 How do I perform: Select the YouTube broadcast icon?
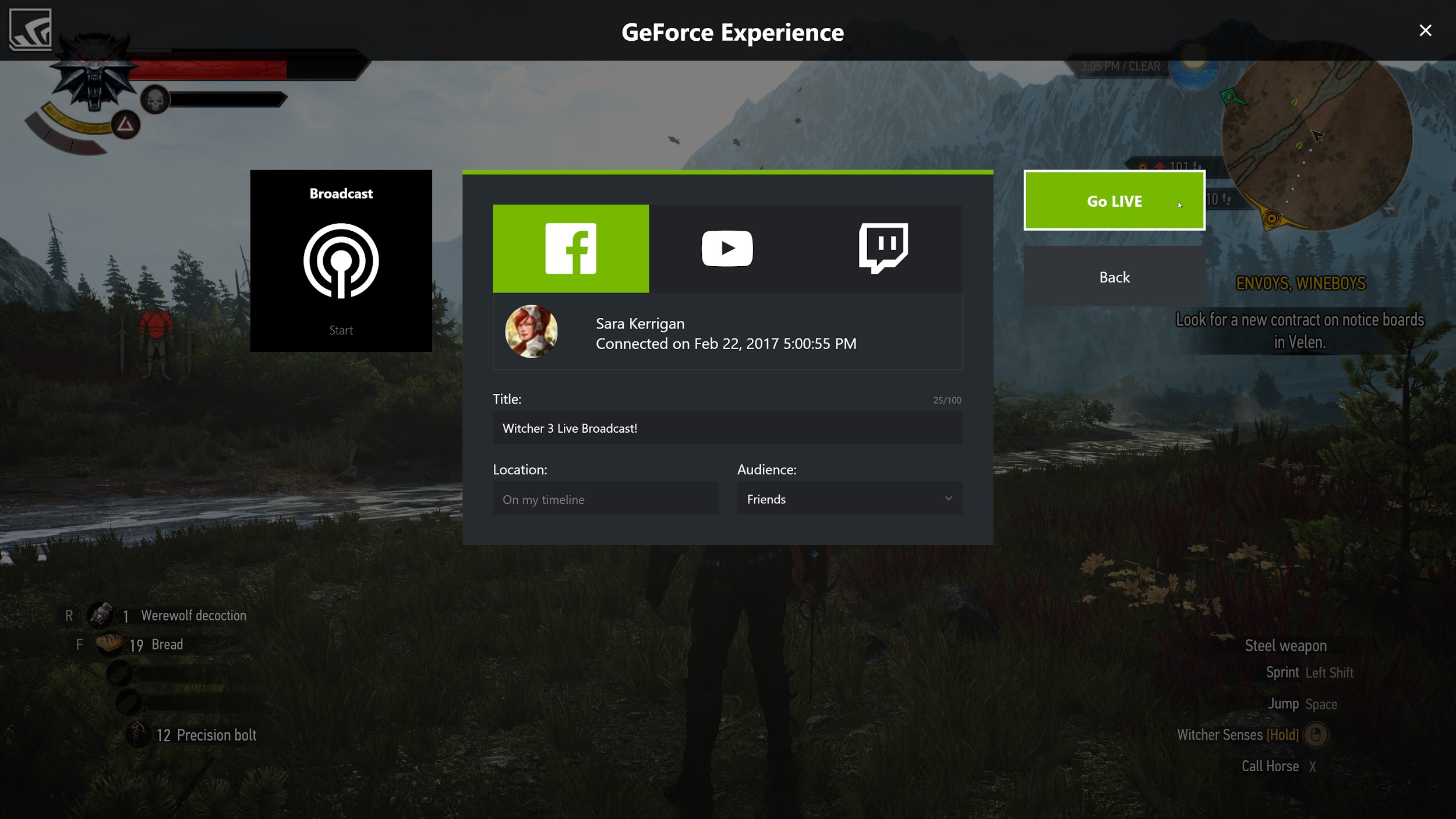coord(728,248)
